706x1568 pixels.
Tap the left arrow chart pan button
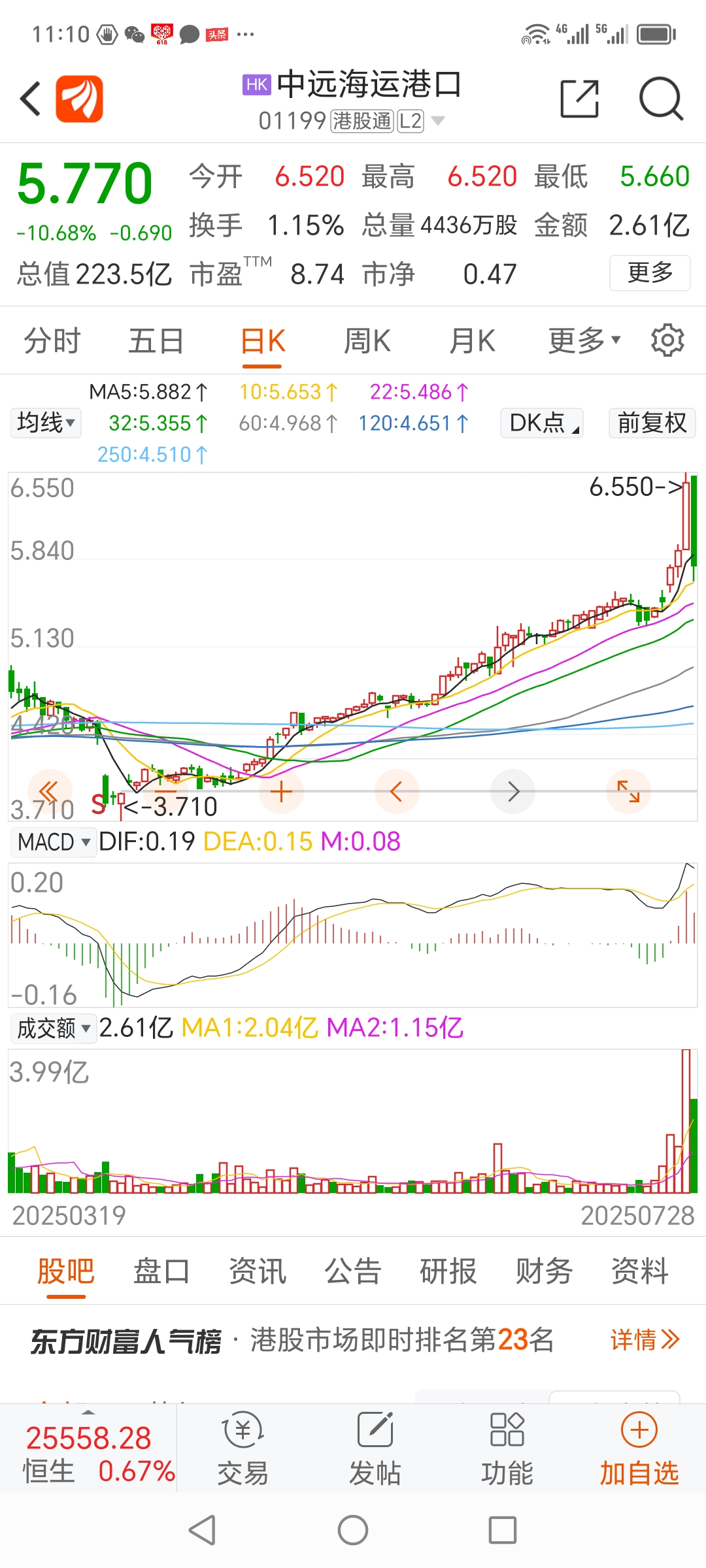397,792
